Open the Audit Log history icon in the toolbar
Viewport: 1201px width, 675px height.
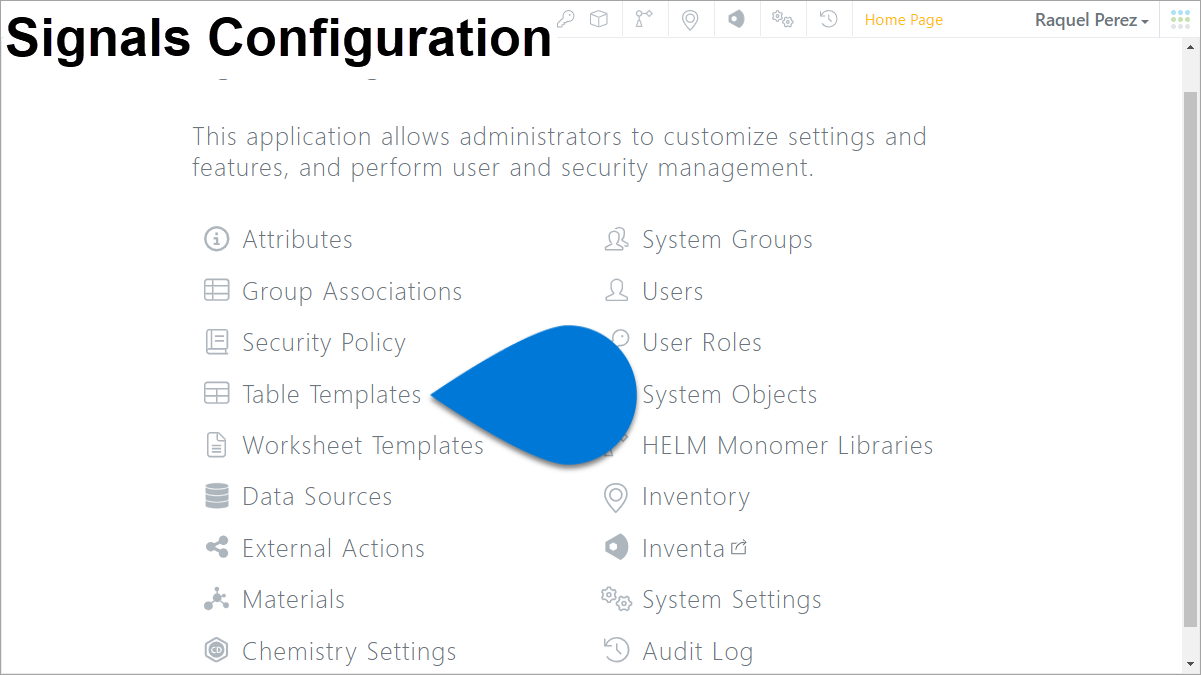coord(828,19)
